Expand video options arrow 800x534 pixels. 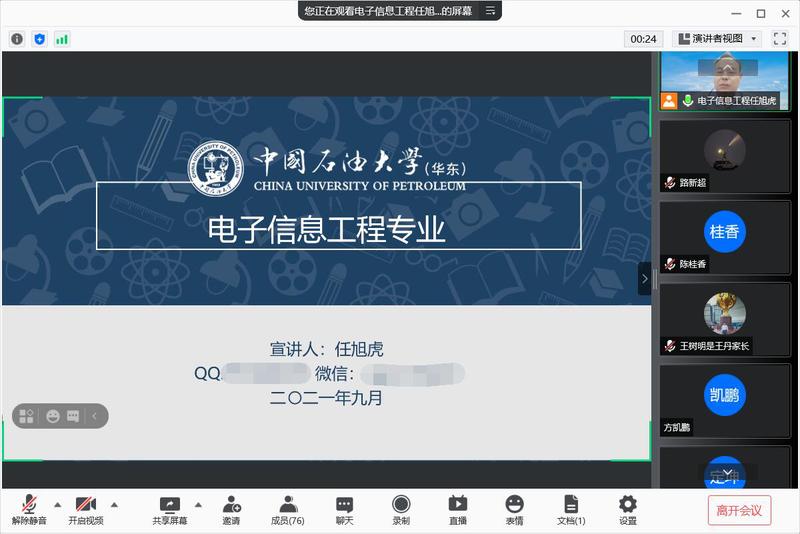pos(114,505)
